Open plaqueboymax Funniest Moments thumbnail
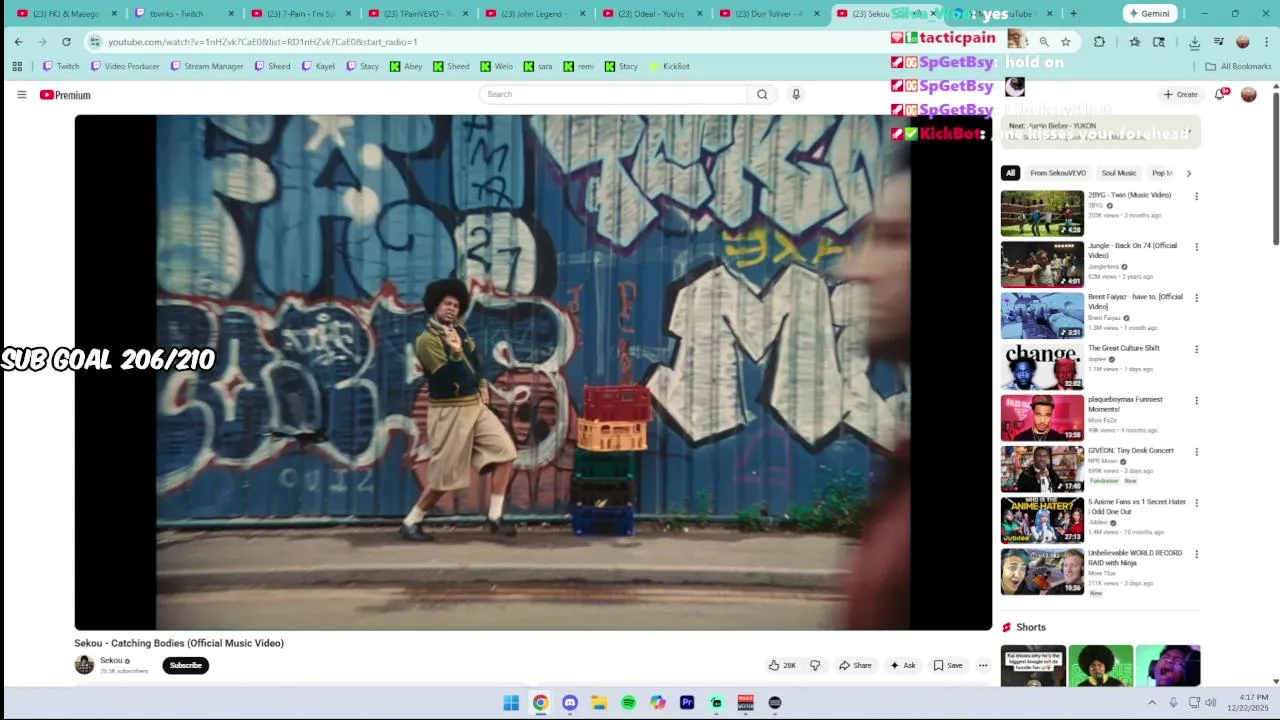 point(1042,418)
